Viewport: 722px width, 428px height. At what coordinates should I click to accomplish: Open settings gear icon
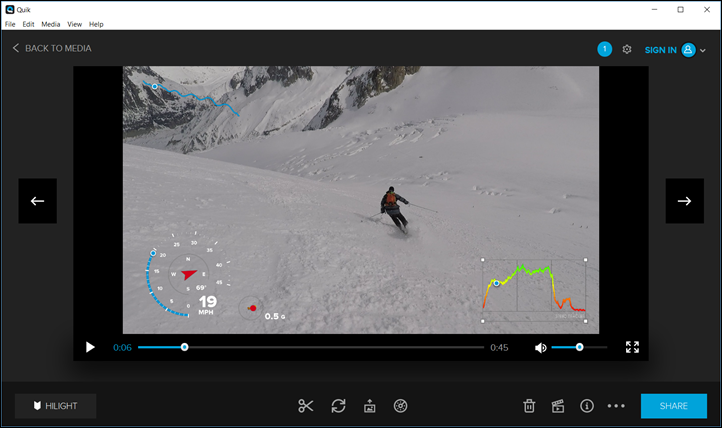(x=627, y=49)
